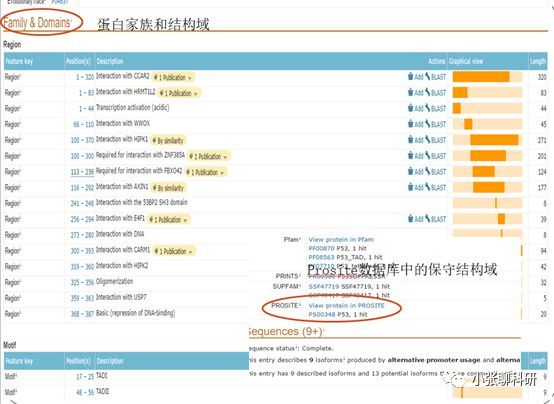Open SSF47719 SUPFAM entry link
Image resolution: width=554 pixels, height=404 pixels.
[324, 286]
